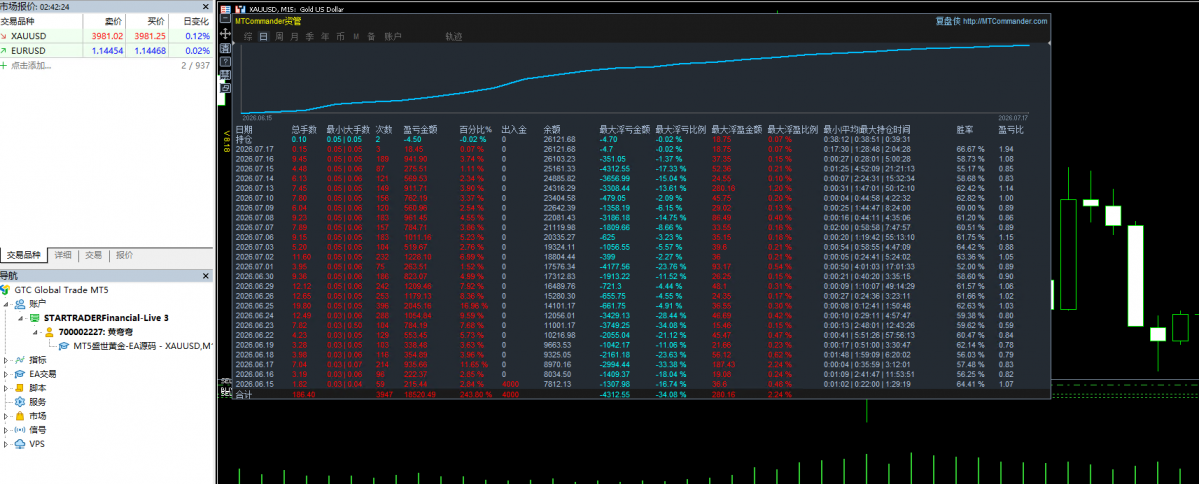Select the M tab in MTCommander
The image size is (1199, 484).
(x=356, y=36)
